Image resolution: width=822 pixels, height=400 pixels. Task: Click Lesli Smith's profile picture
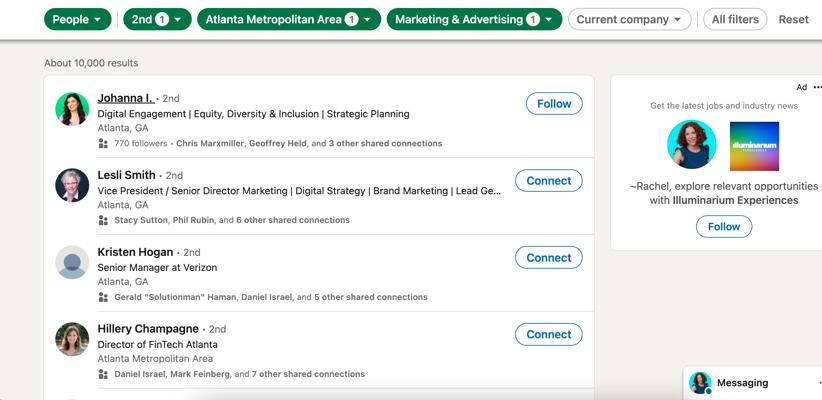tap(72, 185)
